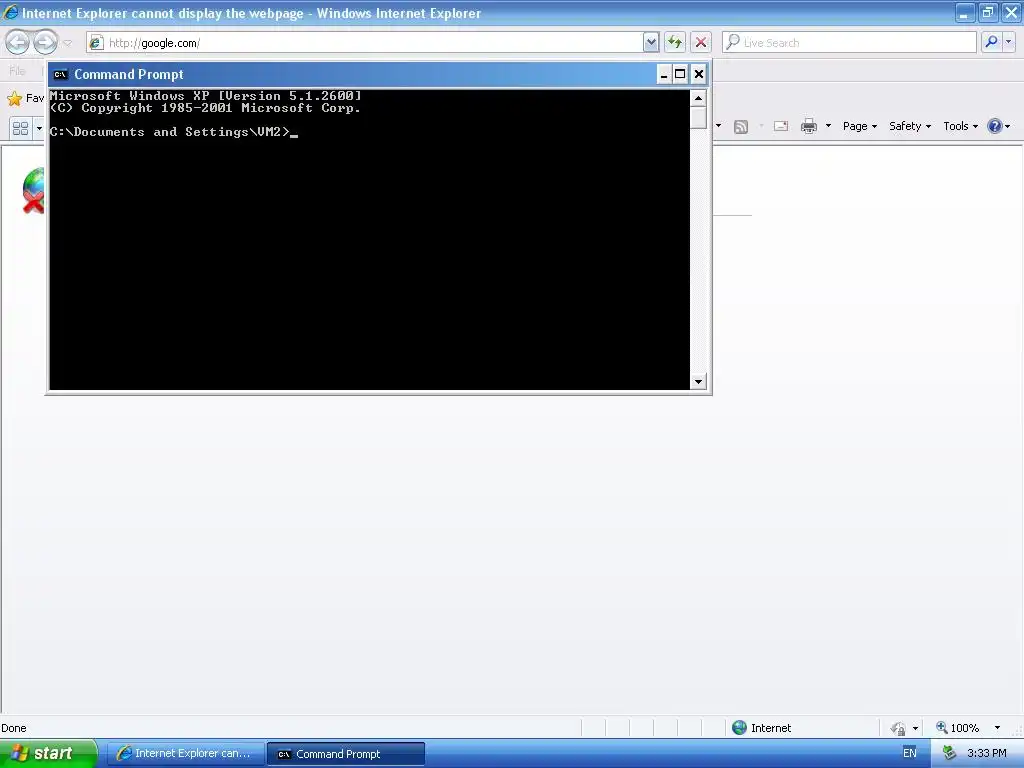Click the globe with red X error icon

tap(33, 191)
